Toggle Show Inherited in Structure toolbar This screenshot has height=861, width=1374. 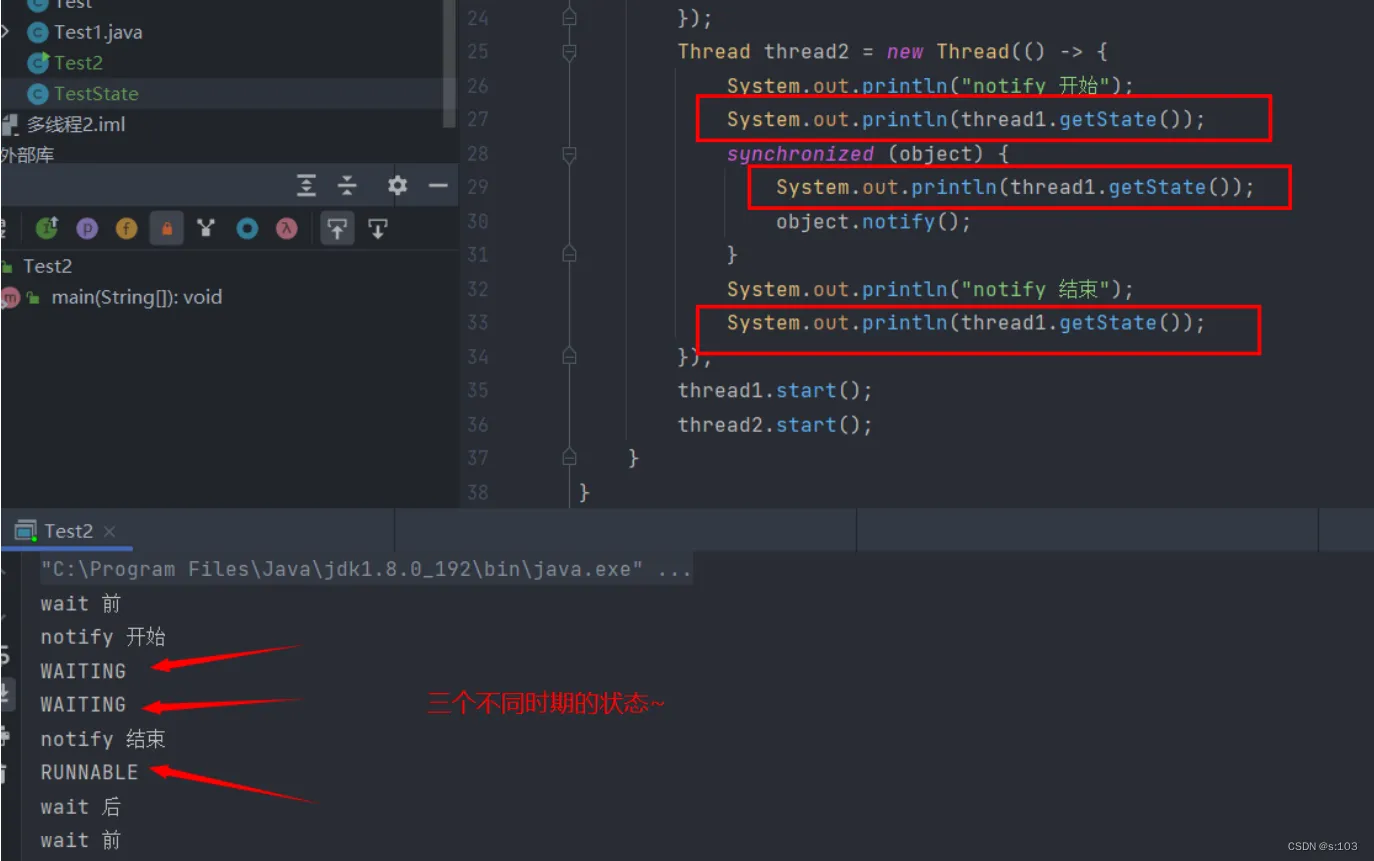coord(46,228)
